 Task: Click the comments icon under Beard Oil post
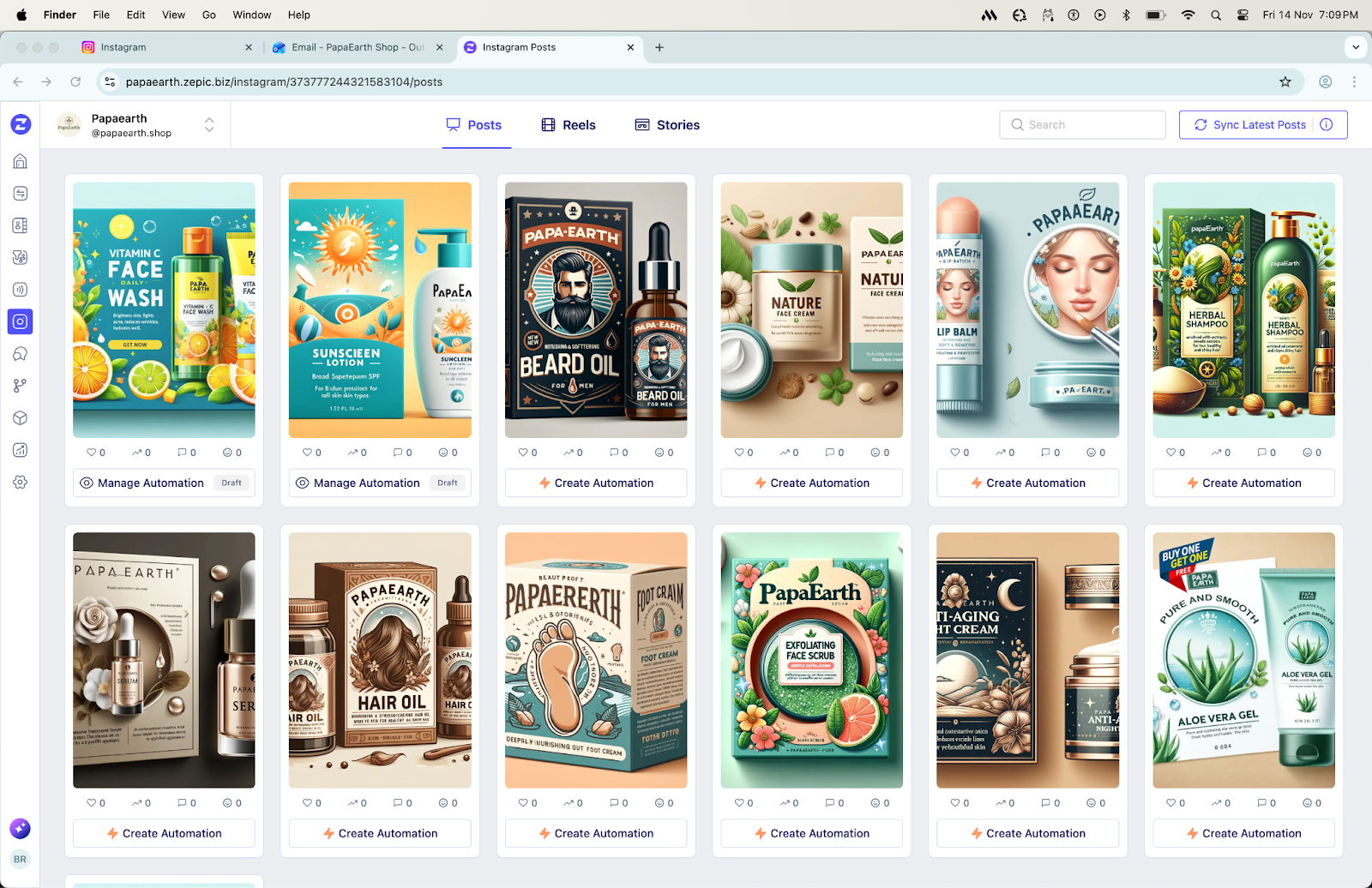click(613, 453)
